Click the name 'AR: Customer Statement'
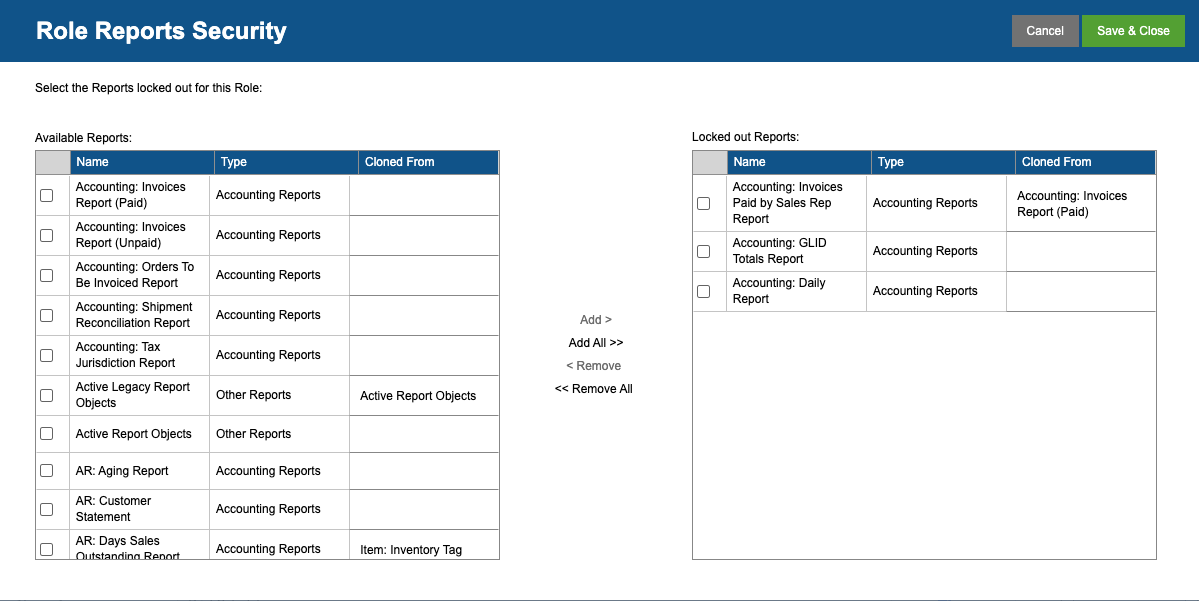 point(113,508)
